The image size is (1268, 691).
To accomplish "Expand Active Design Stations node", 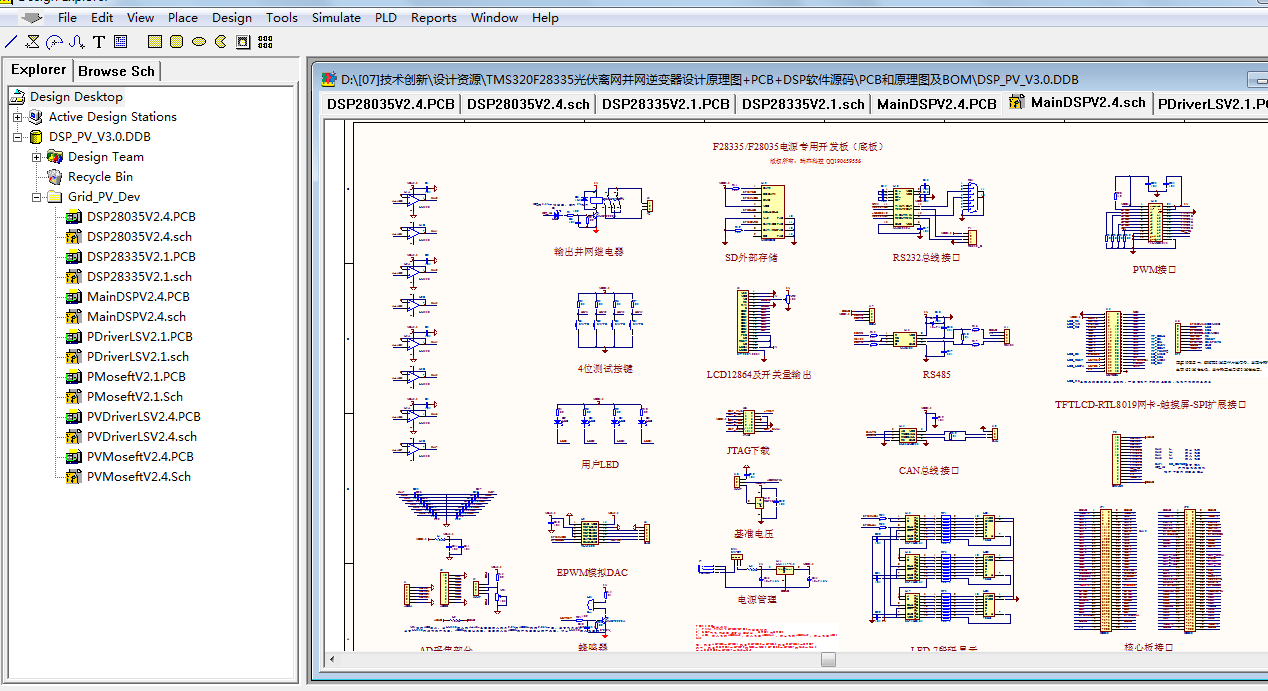I will coord(18,117).
